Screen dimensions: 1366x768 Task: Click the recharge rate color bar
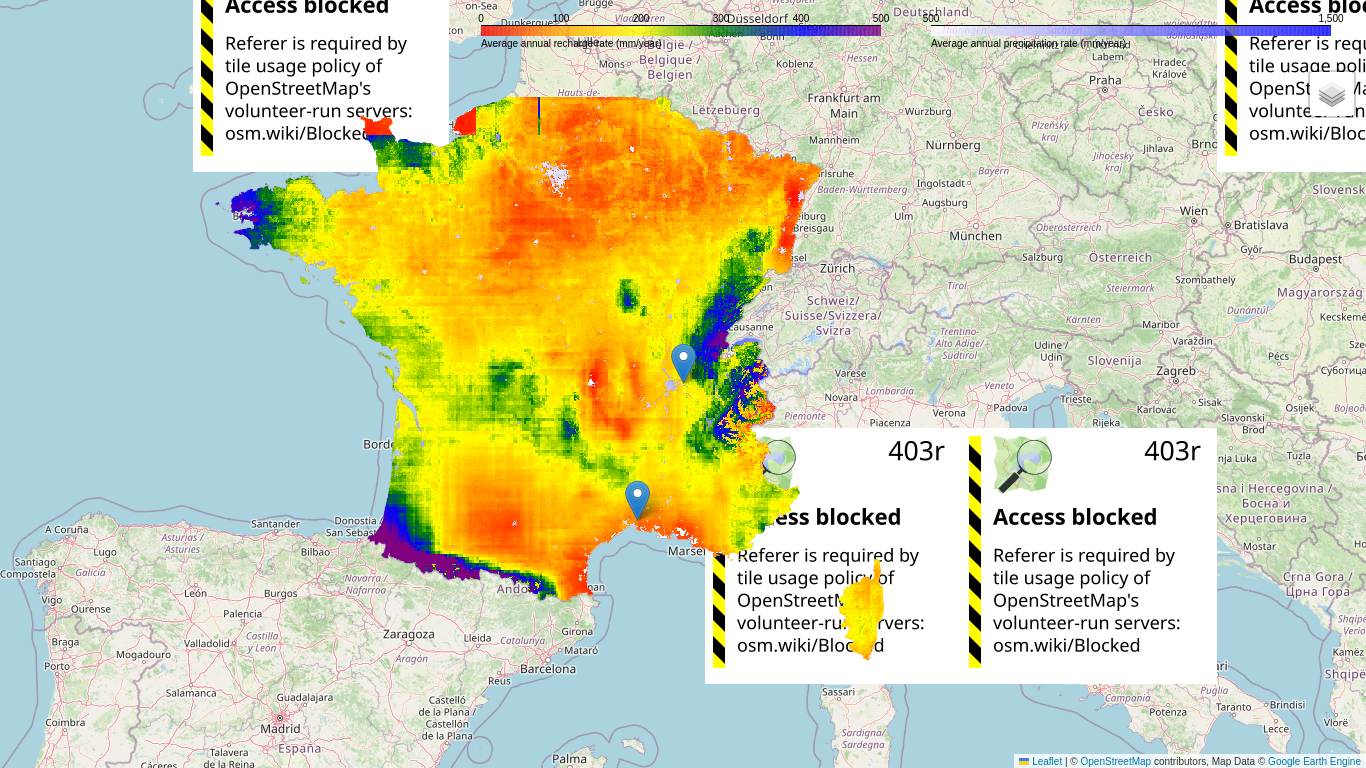[x=680, y=31]
